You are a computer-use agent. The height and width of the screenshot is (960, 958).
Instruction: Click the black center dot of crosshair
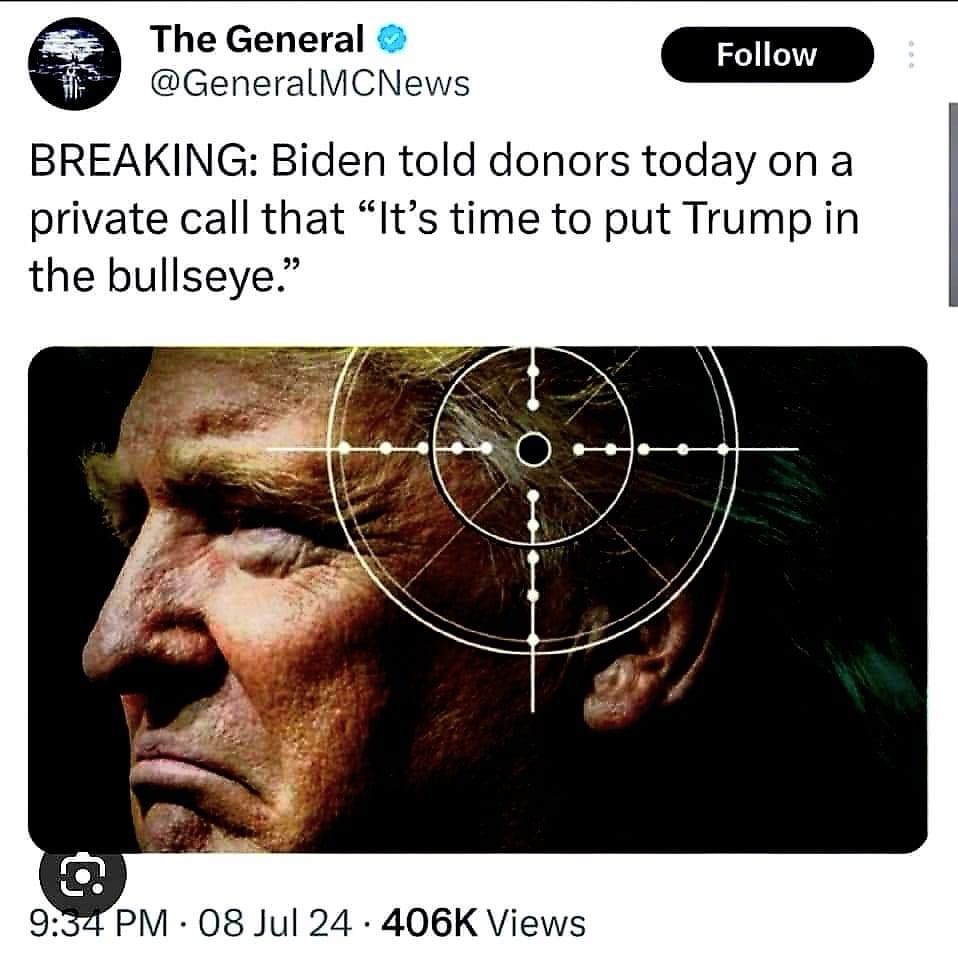pos(533,450)
